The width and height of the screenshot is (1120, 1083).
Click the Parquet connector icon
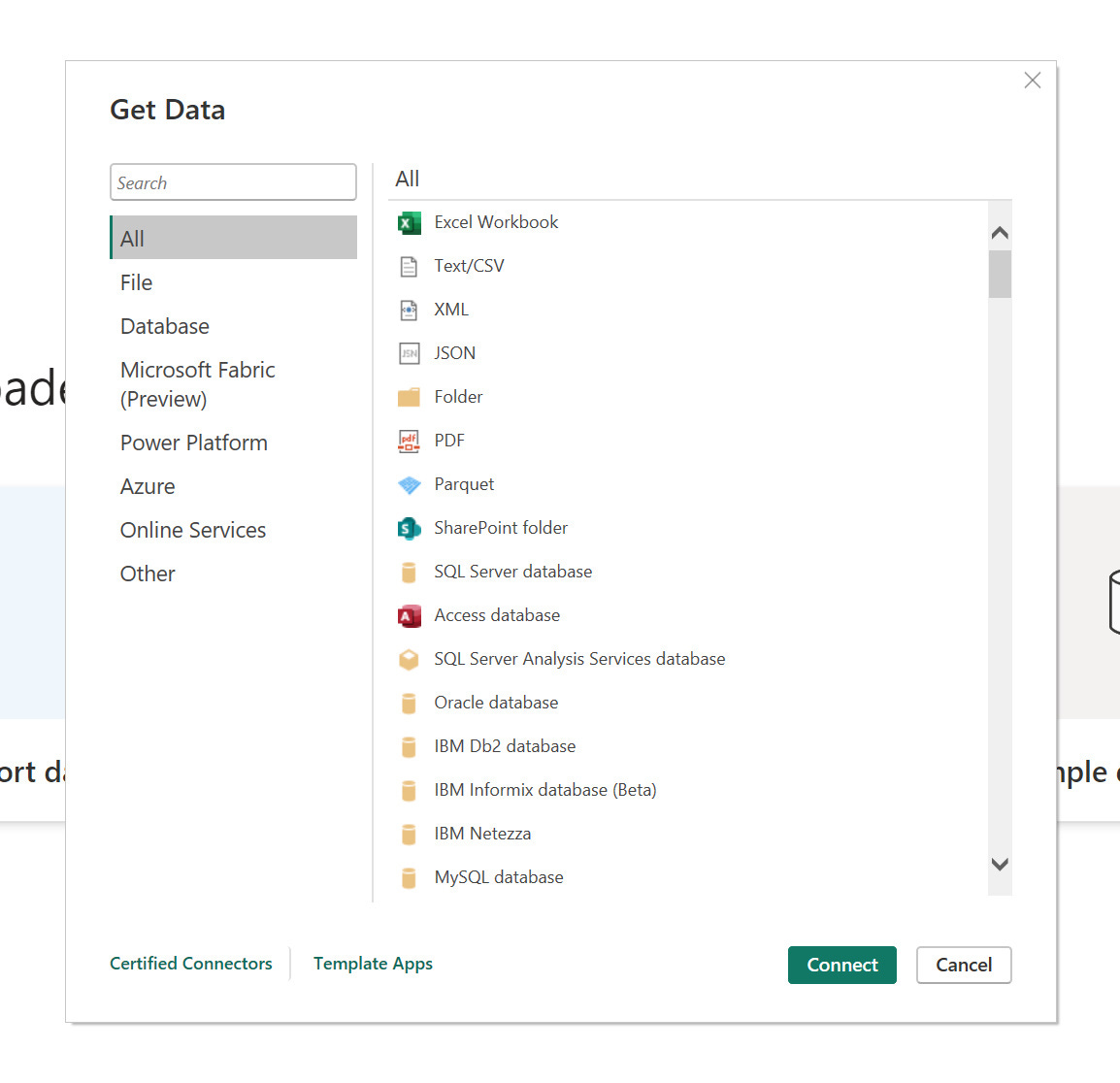tap(410, 485)
